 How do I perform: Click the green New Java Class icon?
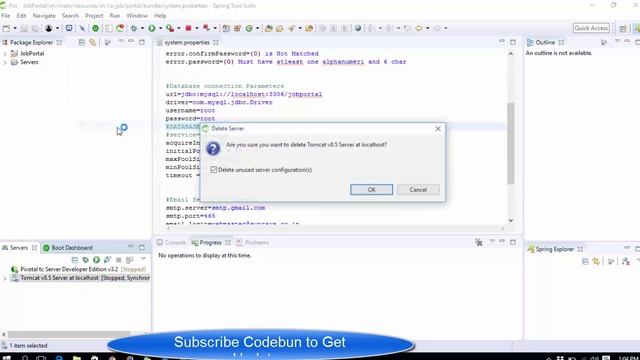click(249, 28)
